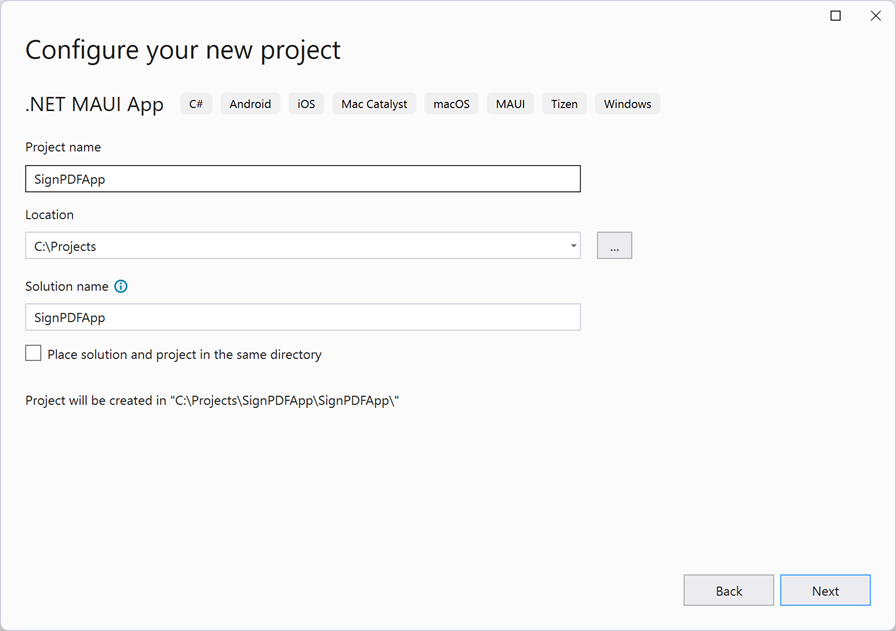Click the Solution name info icon
This screenshot has height=631, width=896.
point(120,286)
